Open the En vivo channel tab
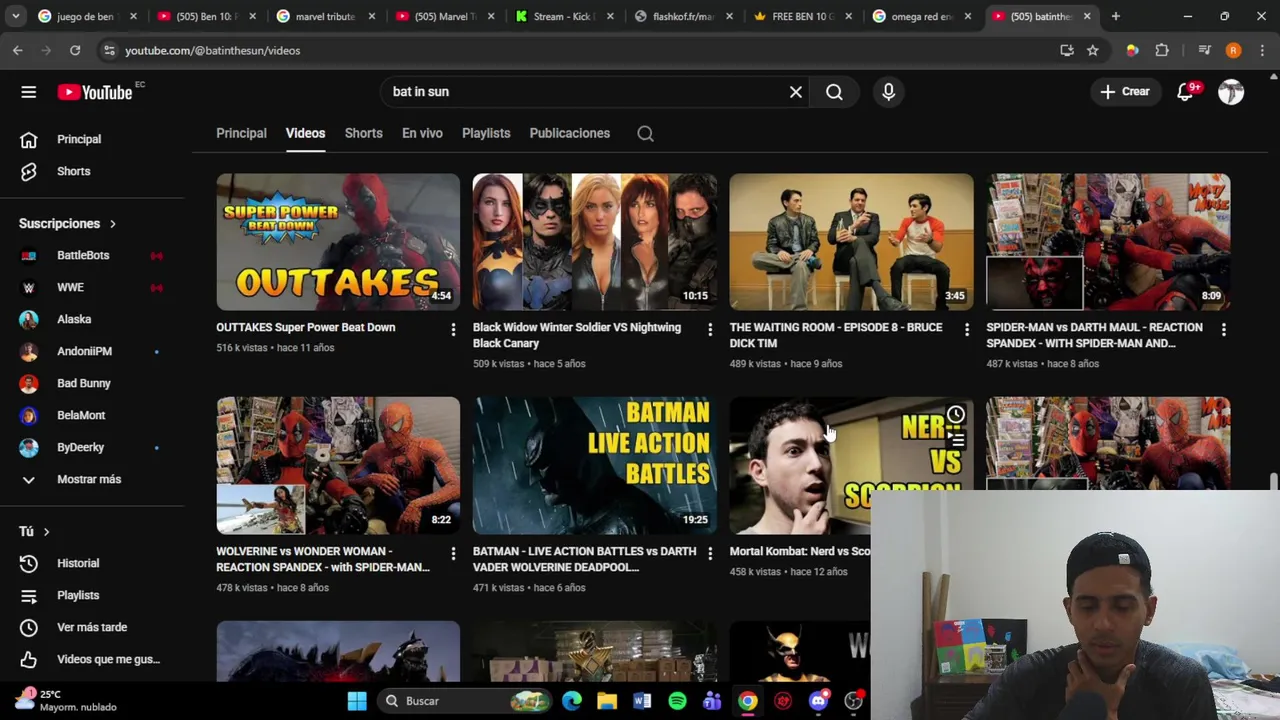Viewport: 1280px width, 720px height. click(422, 133)
